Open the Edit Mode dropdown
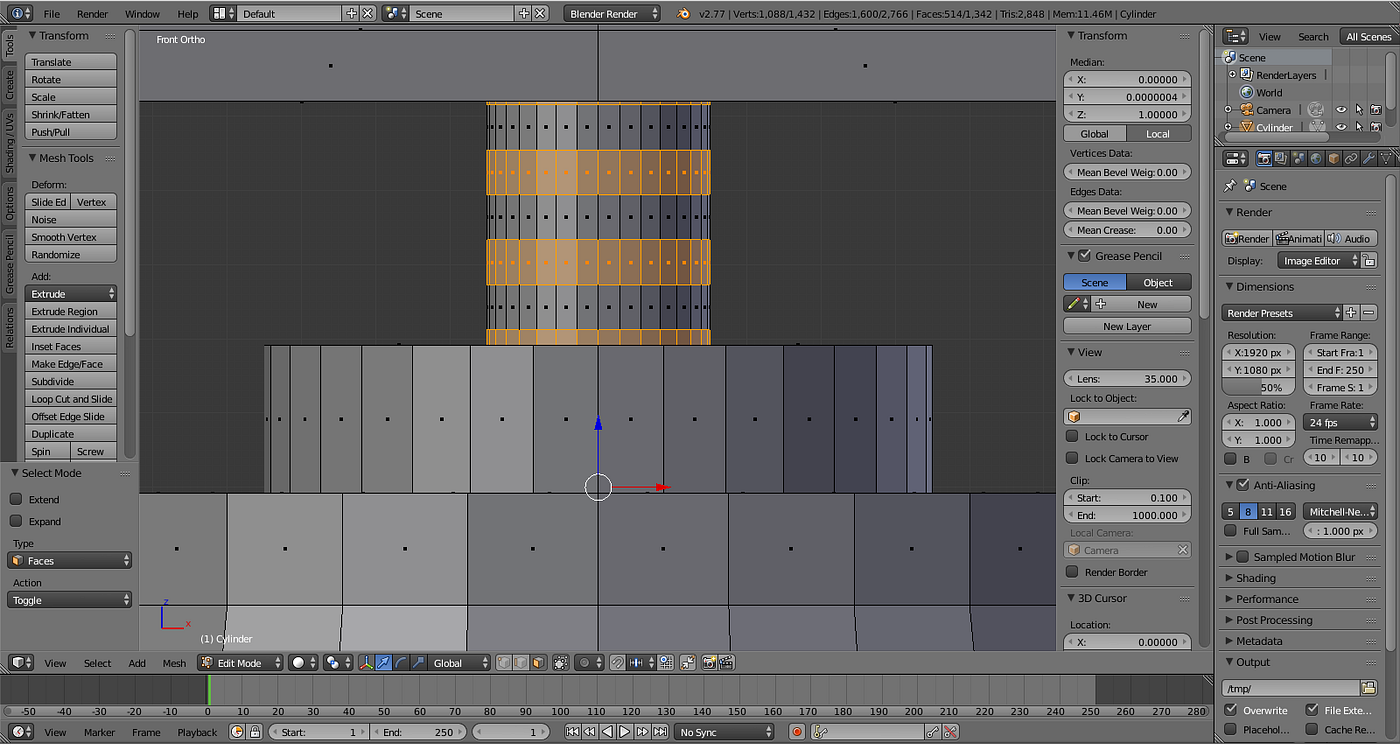This screenshot has height=744, width=1400. pyautogui.click(x=240, y=663)
